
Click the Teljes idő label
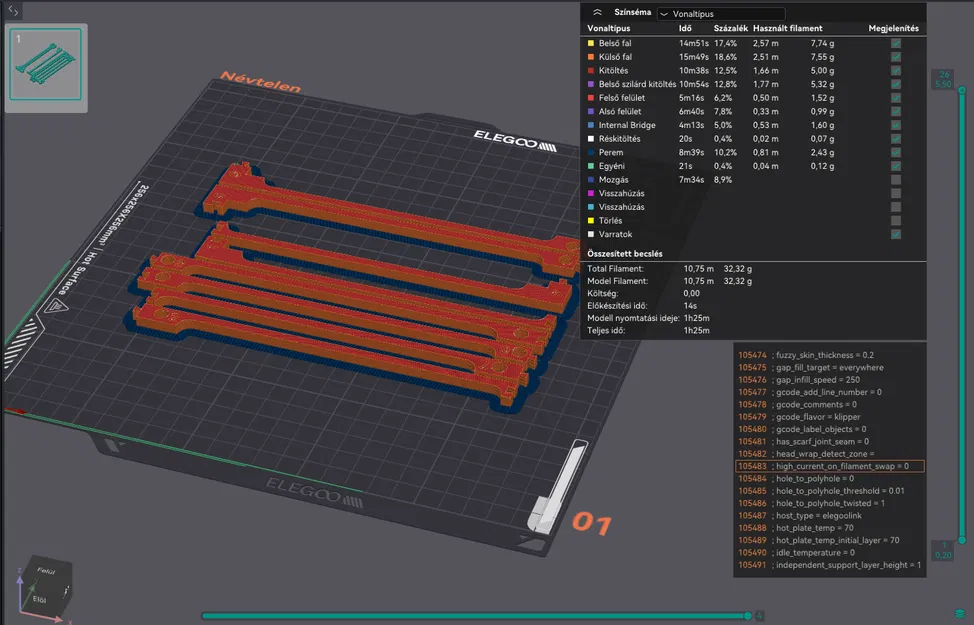click(x=606, y=331)
